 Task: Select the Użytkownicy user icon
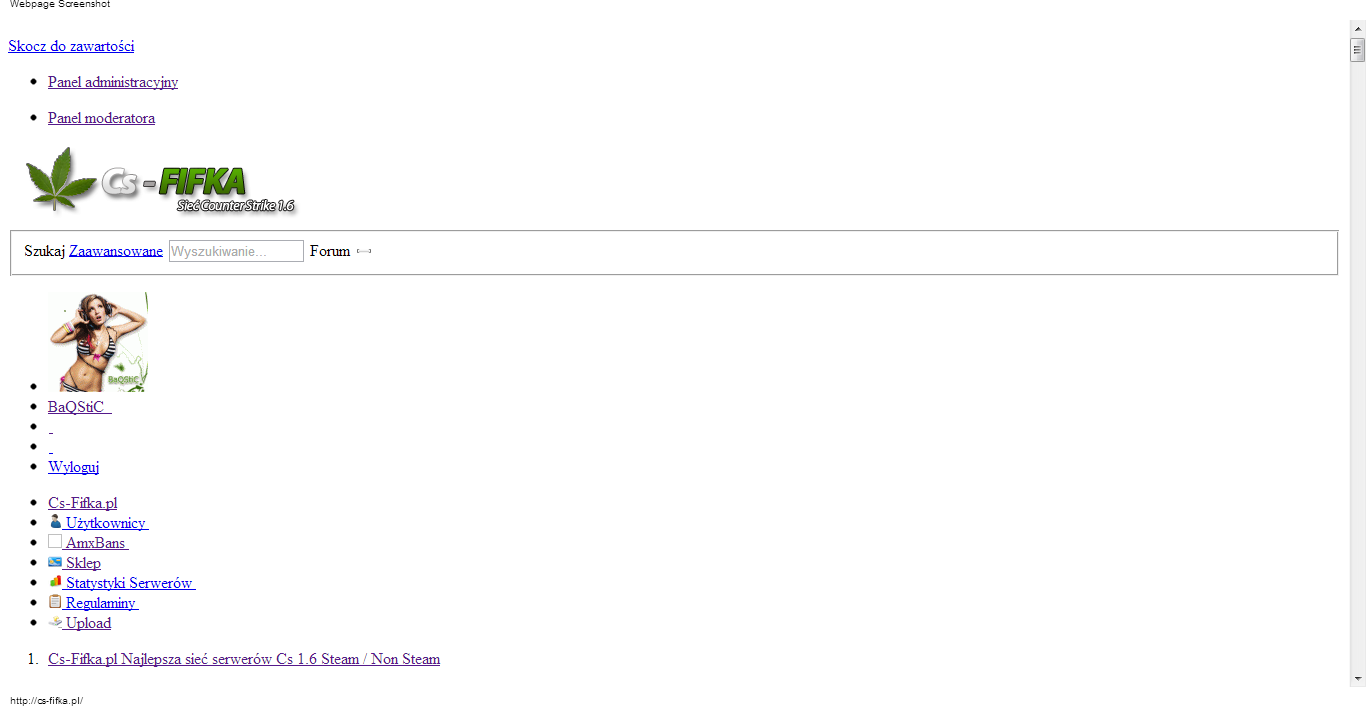click(x=55, y=521)
